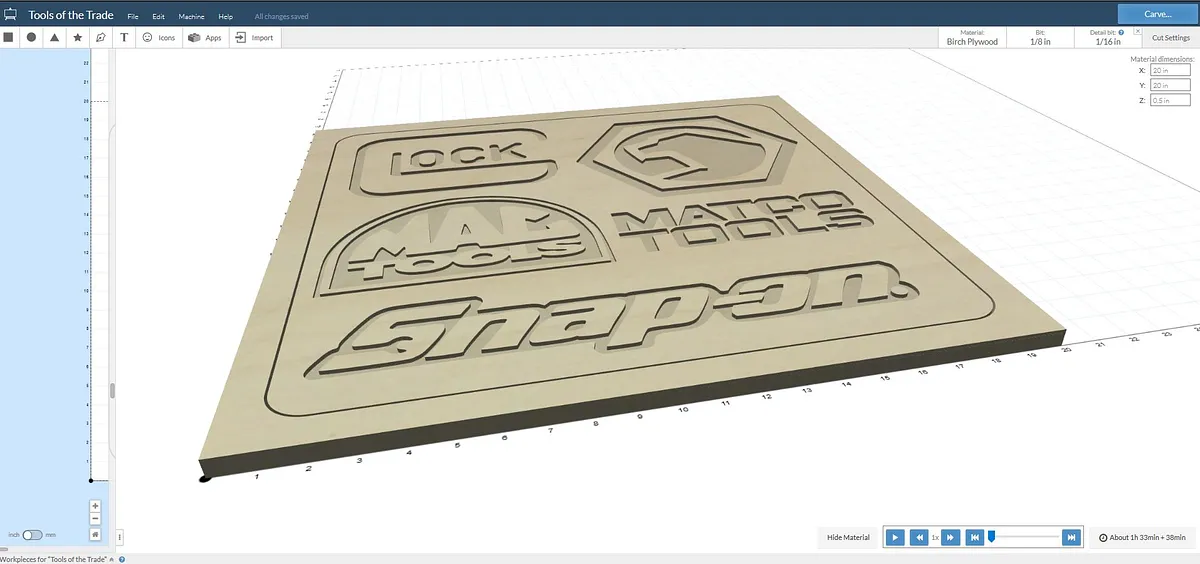This screenshot has height=564, width=1200.
Task: Toggle units between inch and mm
Action: (x=33, y=535)
